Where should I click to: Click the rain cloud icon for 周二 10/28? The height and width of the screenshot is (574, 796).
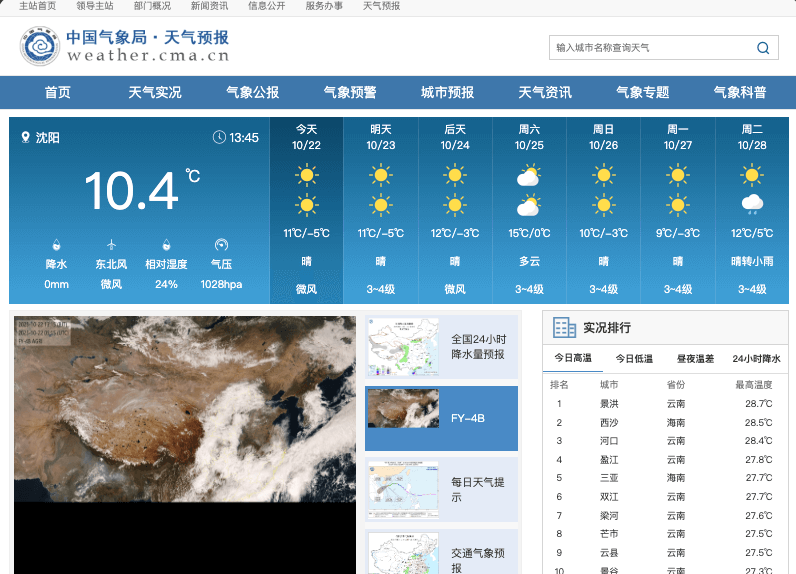(752, 205)
